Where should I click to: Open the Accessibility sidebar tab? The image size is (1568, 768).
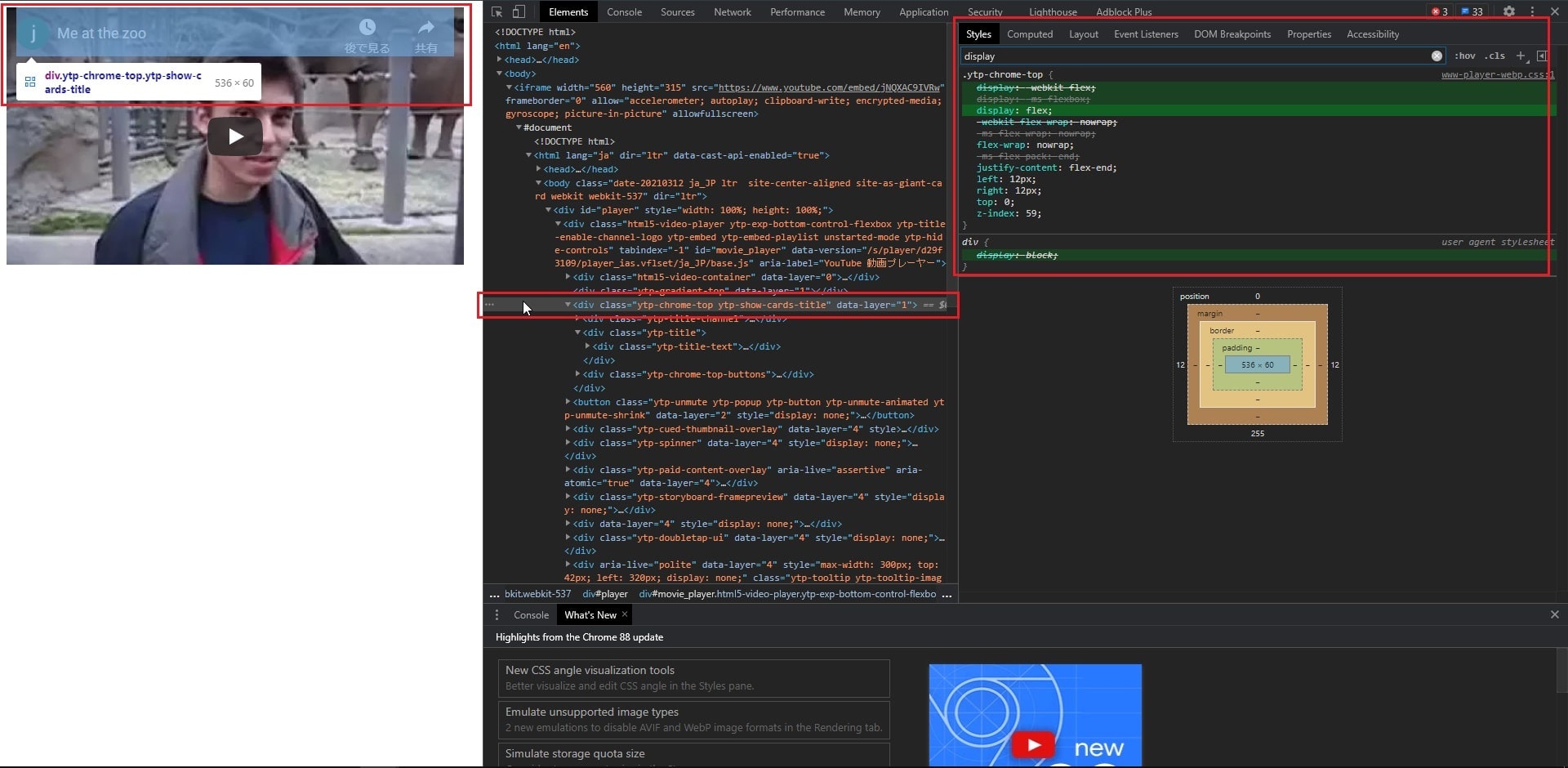(x=1372, y=34)
